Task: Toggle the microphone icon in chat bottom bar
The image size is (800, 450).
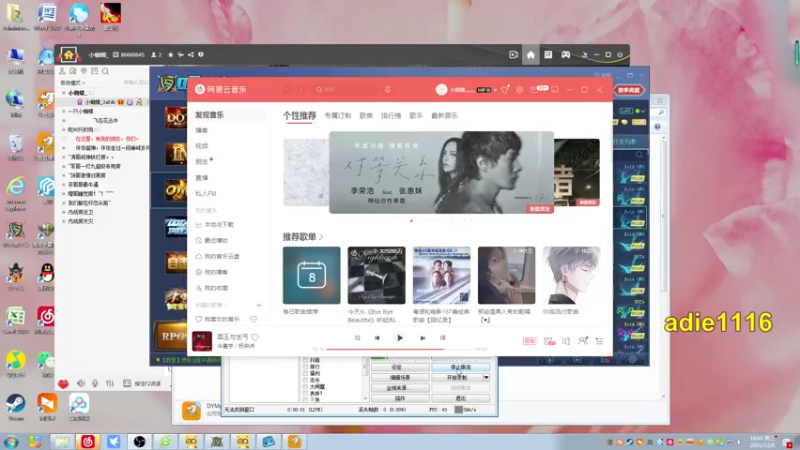Action: [95, 383]
